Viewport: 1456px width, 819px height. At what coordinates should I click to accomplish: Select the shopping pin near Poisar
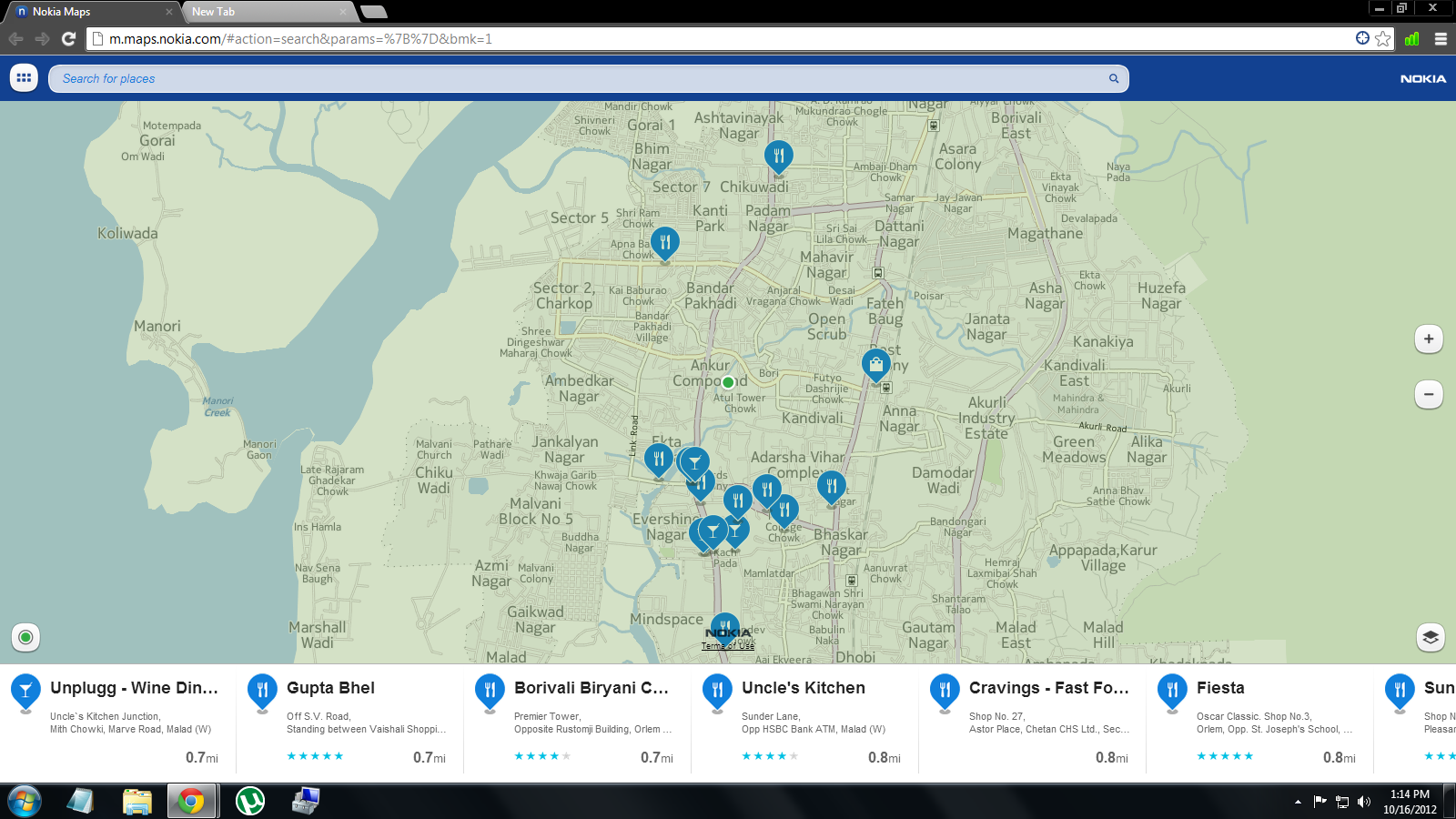875,363
